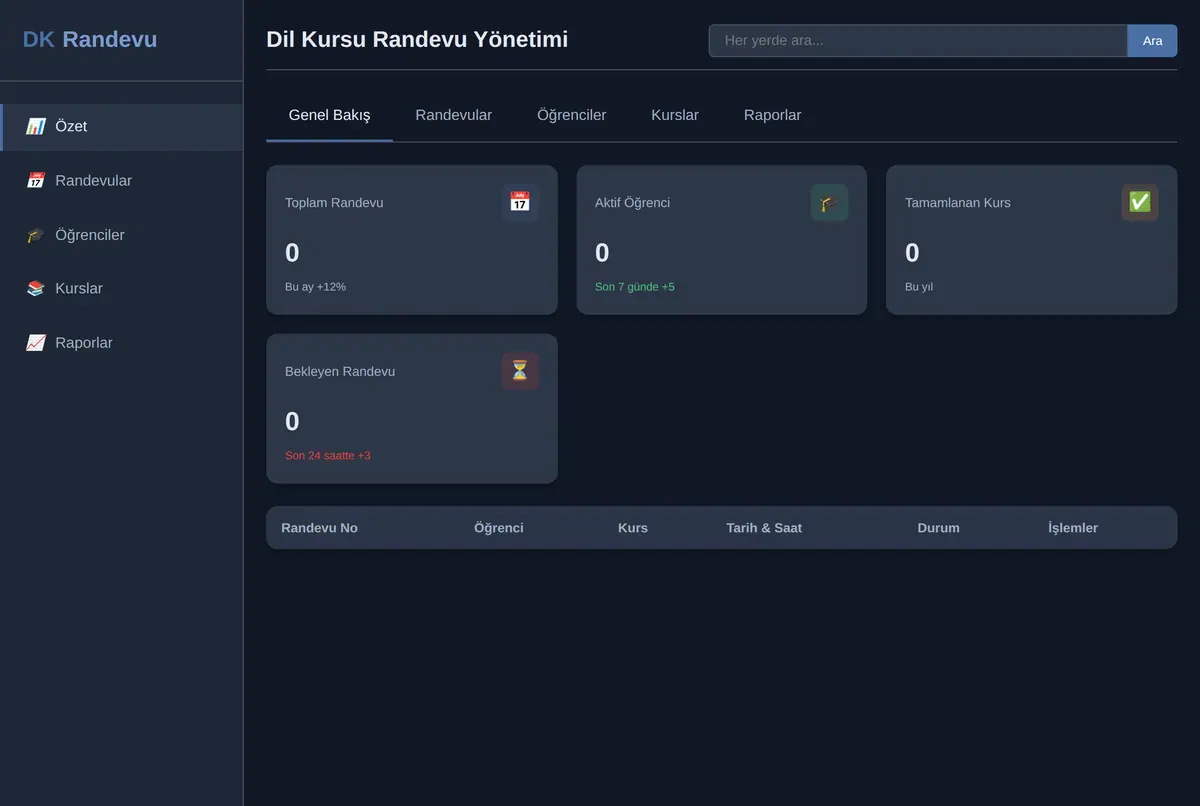
Task: Click the calendar icon beside Randevular in sidebar
Action: 36,181
